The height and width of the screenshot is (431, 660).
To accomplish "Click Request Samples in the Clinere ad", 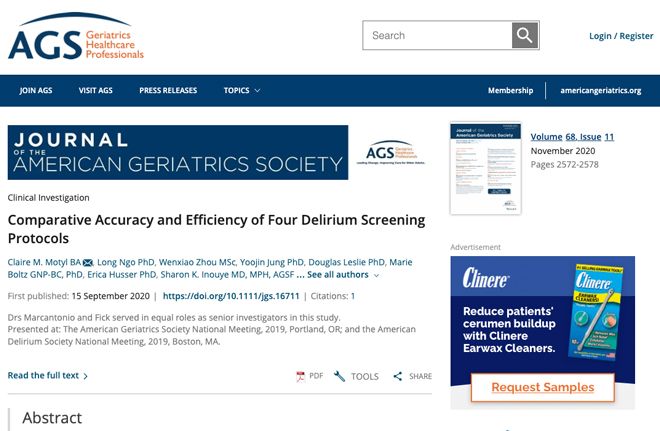I will tap(543, 387).
